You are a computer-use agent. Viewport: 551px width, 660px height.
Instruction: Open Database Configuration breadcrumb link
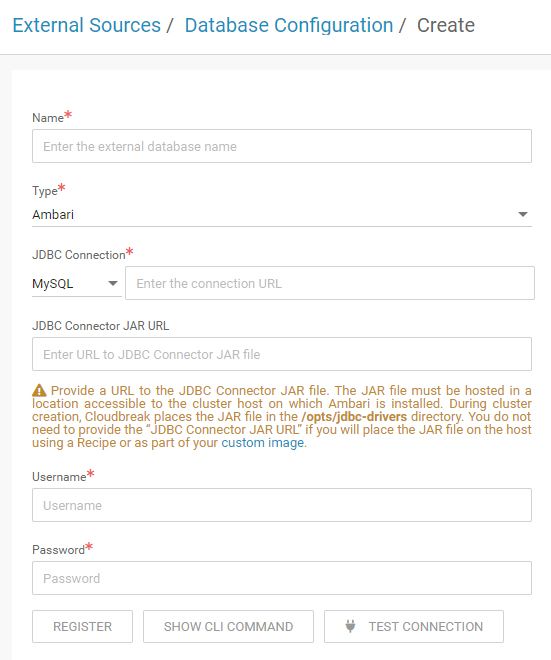click(289, 25)
